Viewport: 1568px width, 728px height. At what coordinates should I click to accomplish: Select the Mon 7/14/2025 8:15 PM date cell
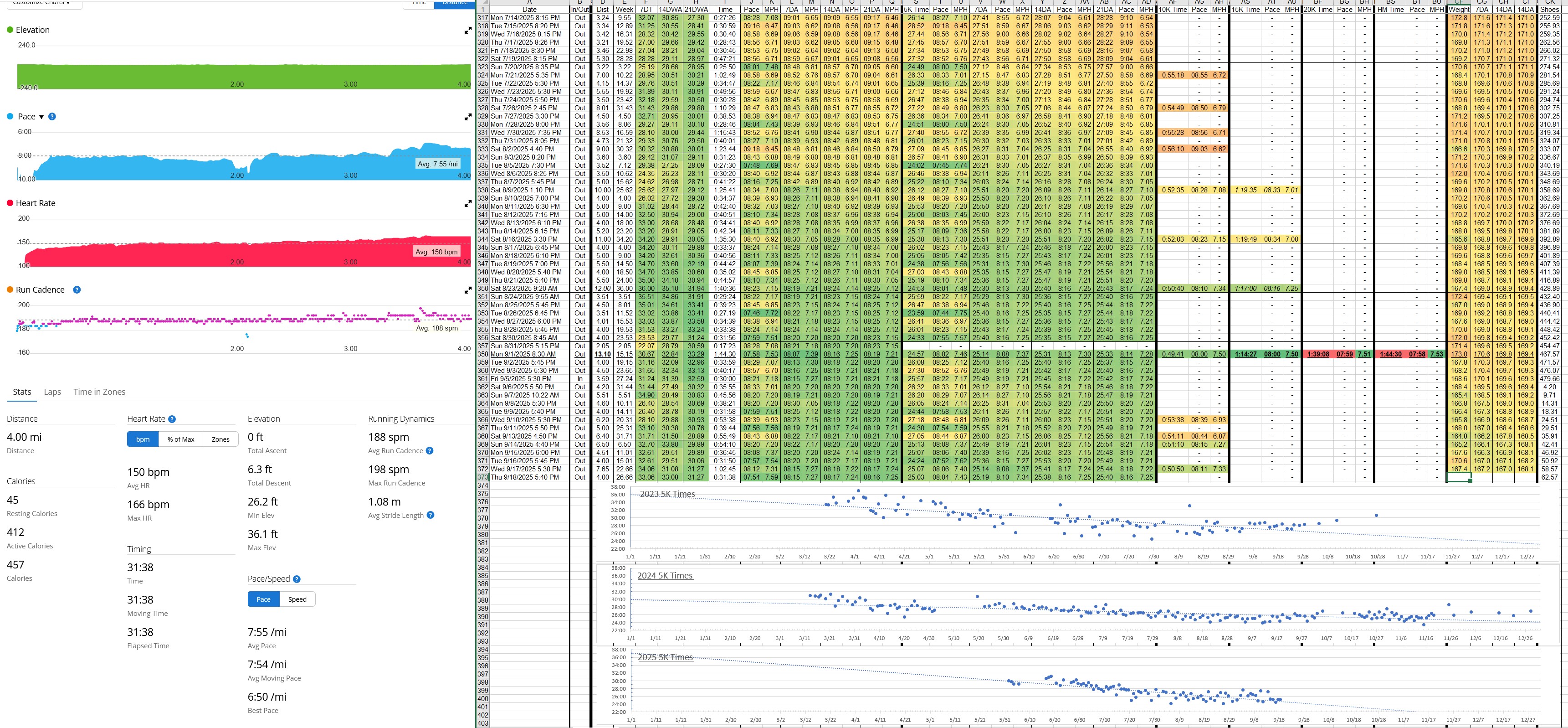[x=529, y=18]
